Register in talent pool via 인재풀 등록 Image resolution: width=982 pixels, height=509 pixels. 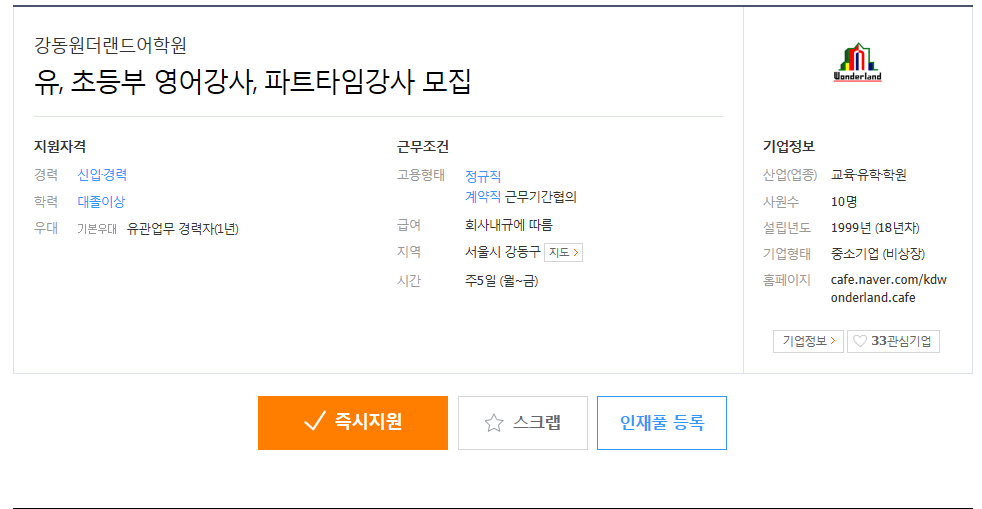pos(661,423)
